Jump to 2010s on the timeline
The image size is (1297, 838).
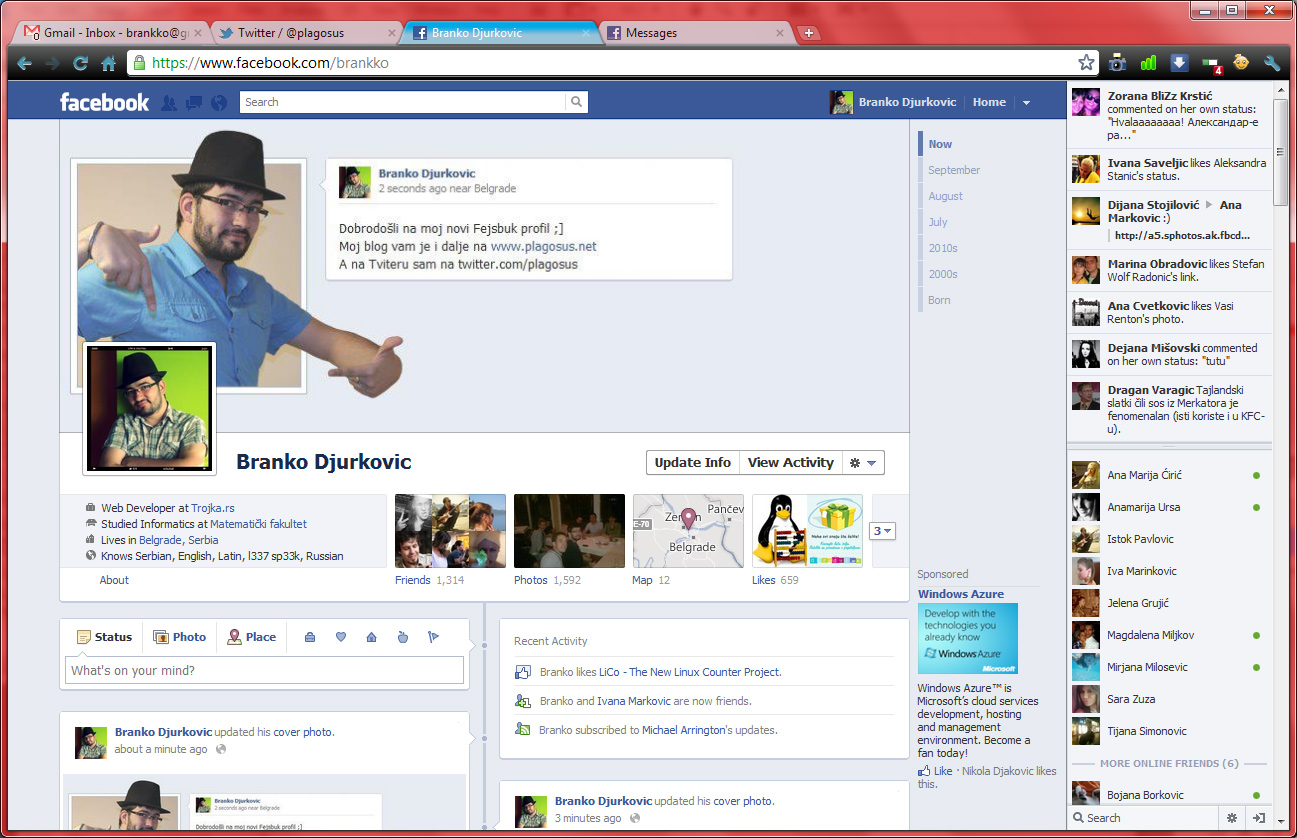click(x=942, y=248)
